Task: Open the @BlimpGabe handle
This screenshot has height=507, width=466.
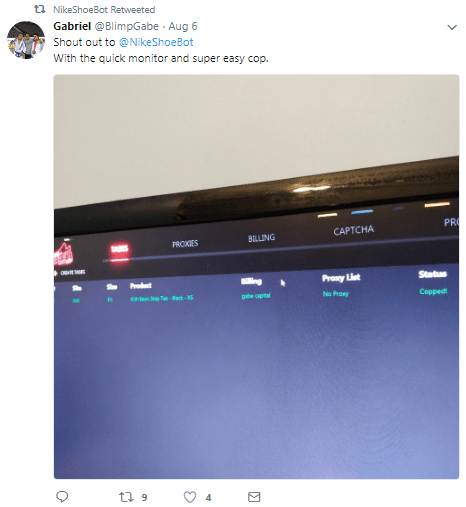Action: click(x=127, y=26)
